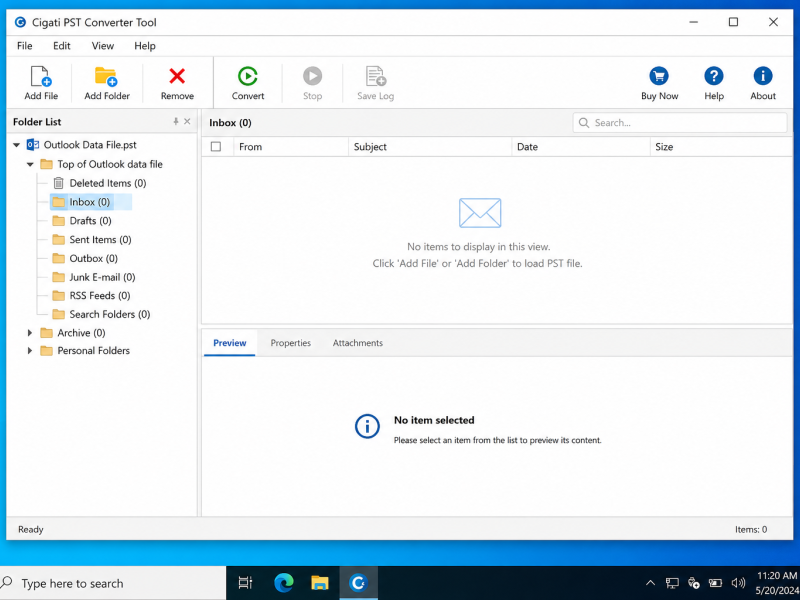Click the RSS Feeds folder icon
The height and width of the screenshot is (600, 800).
pos(59,295)
